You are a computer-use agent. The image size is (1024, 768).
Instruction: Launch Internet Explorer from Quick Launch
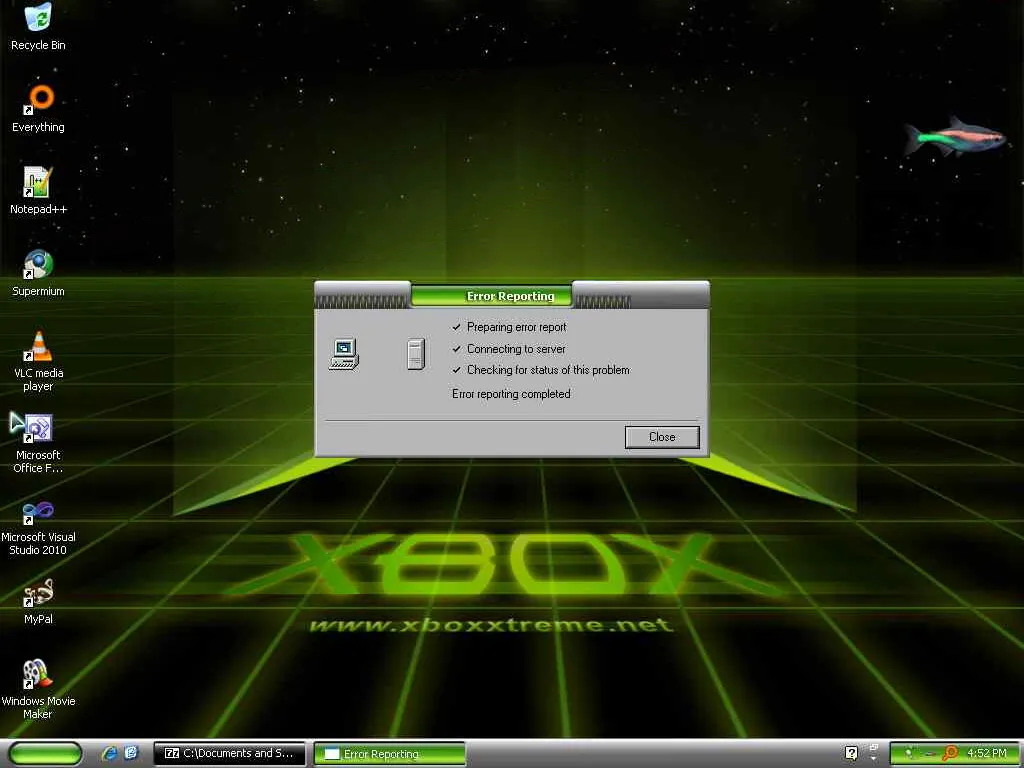point(109,753)
